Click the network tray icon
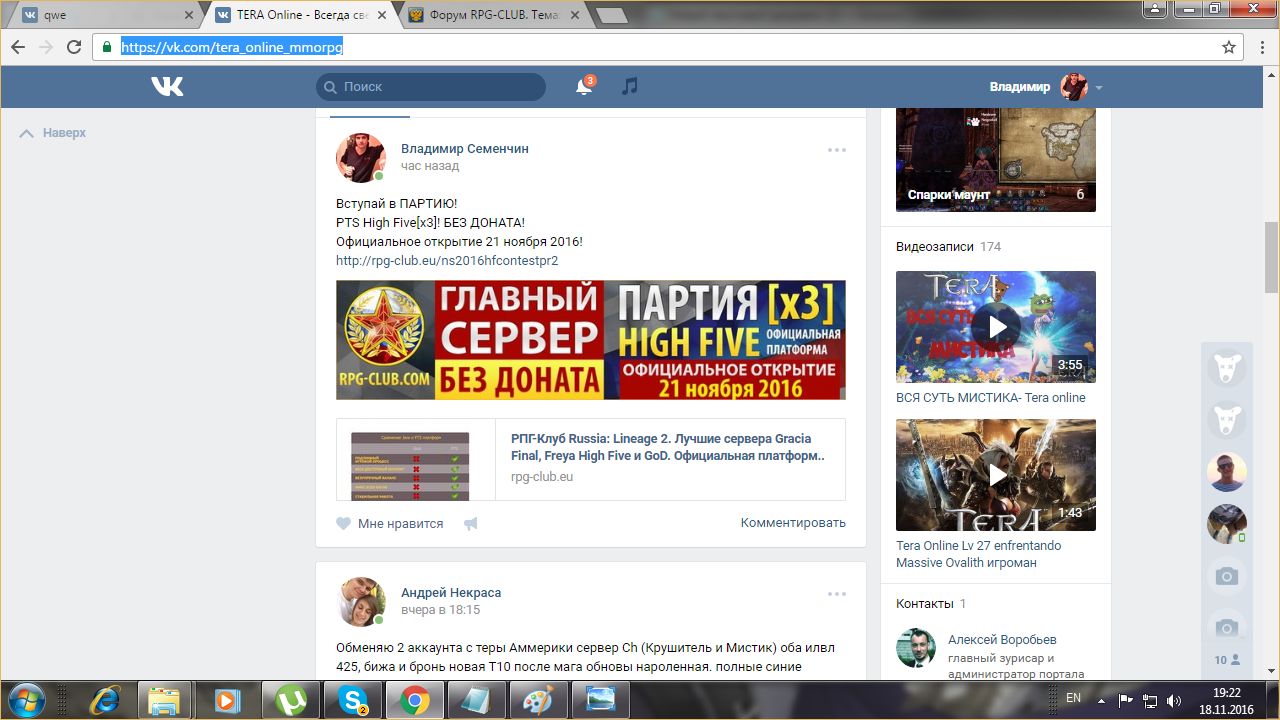 (1150, 701)
